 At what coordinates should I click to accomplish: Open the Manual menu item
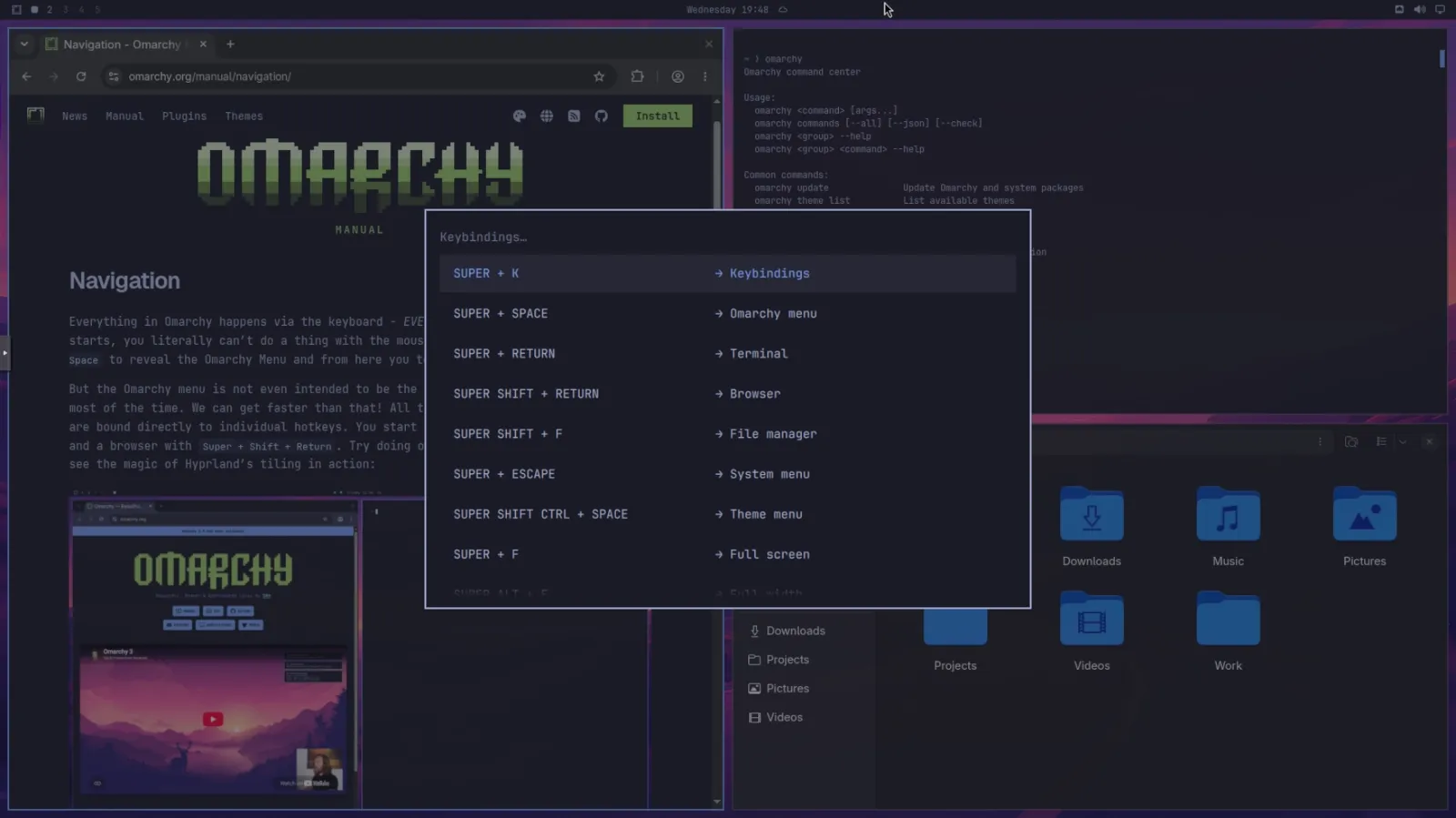[x=125, y=116]
